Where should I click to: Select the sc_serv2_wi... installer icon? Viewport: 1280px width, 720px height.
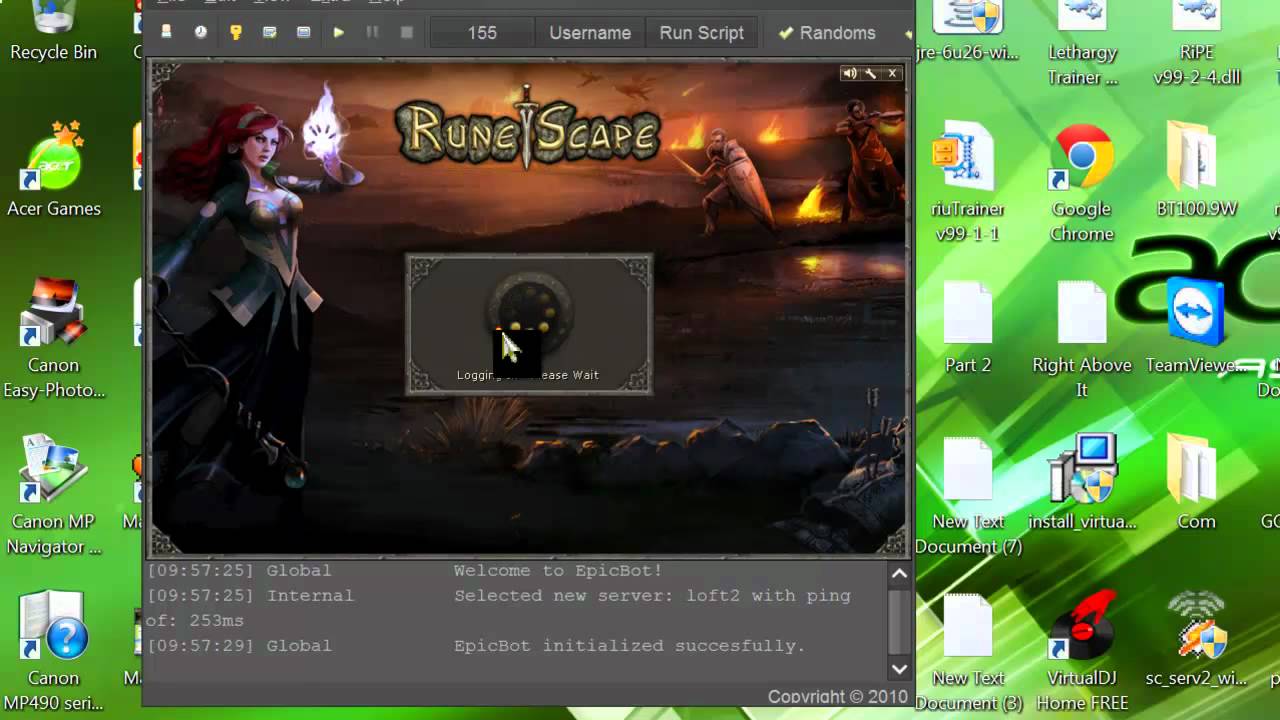tap(1196, 640)
